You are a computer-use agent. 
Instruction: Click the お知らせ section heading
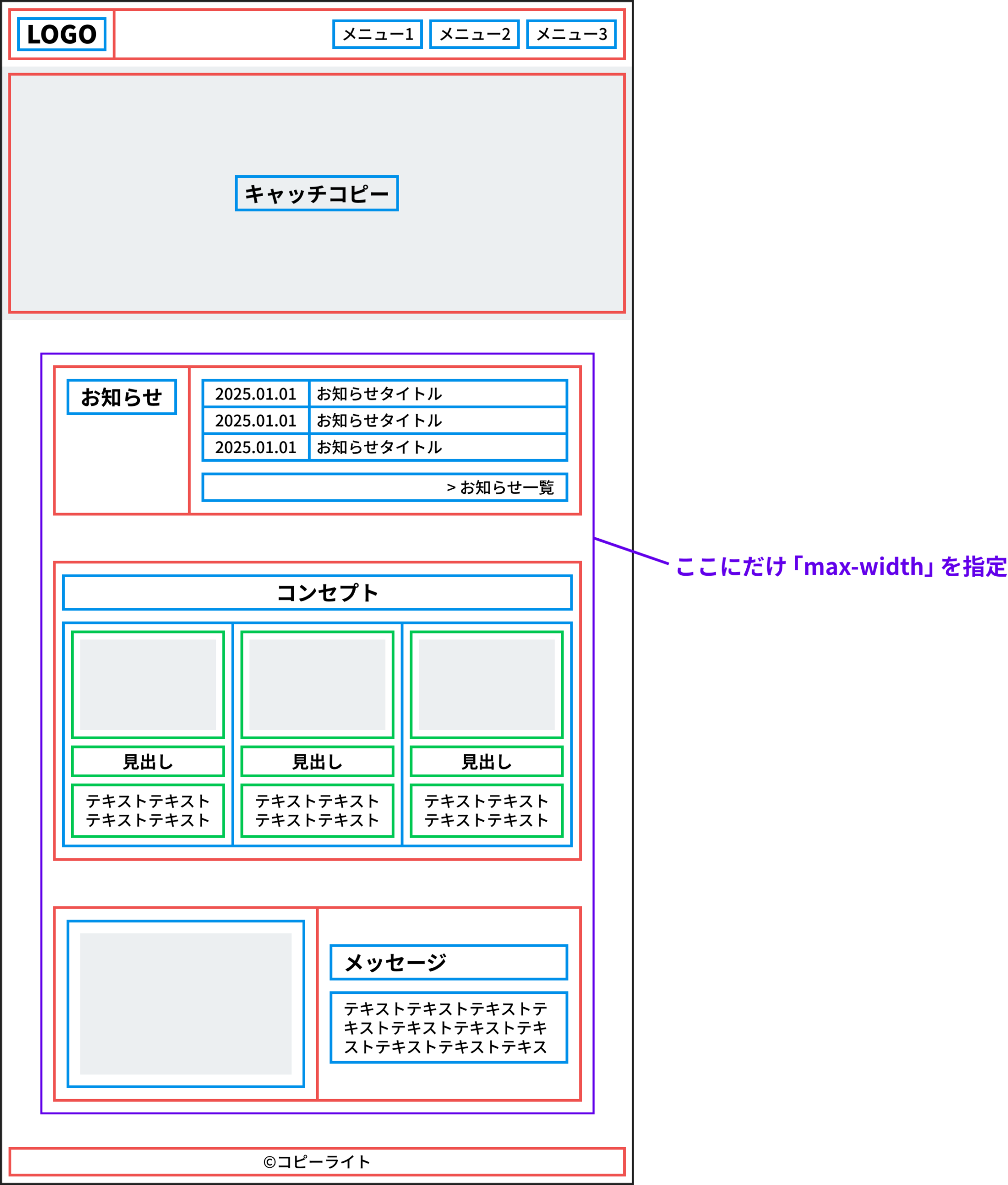[121, 397]
